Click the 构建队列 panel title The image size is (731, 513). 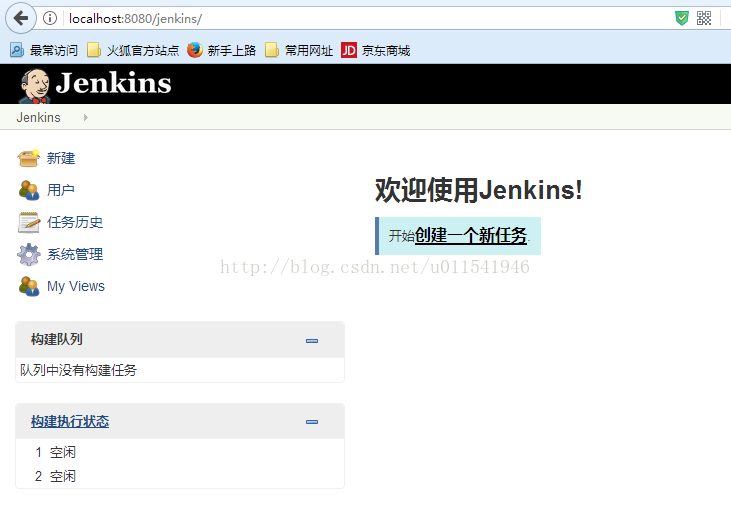point(56,339)
